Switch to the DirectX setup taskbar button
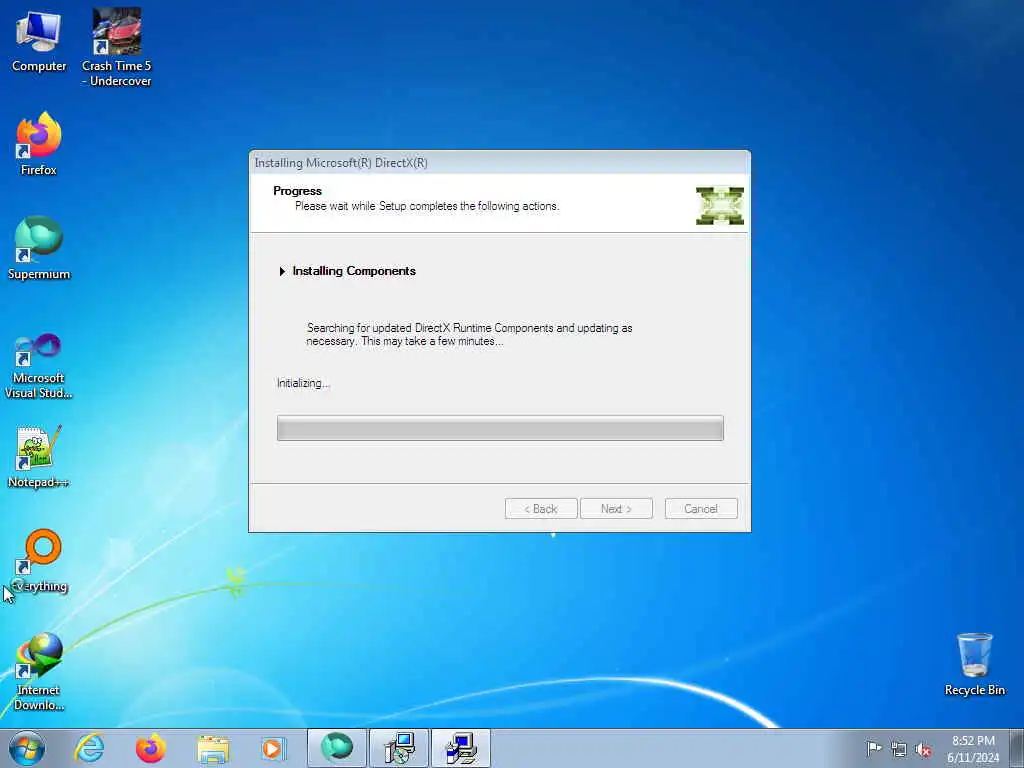Viewport: 1024px width, 768px height. [x=461, y=748]
